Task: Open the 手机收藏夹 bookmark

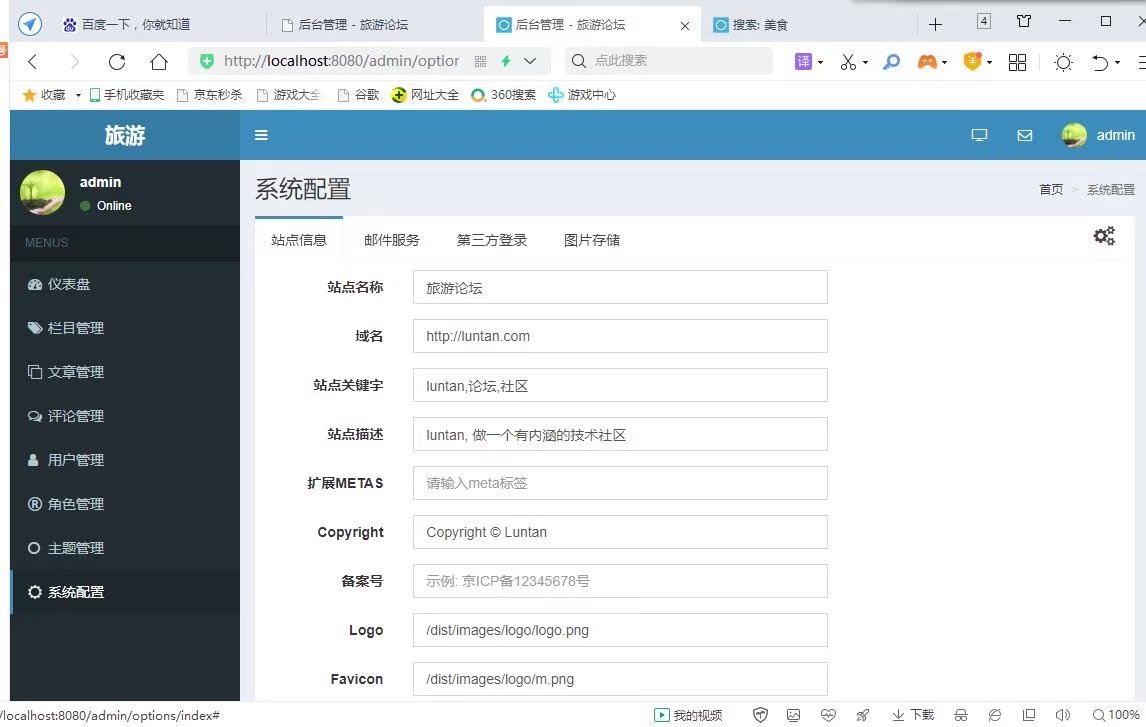Action: [126, 95]
